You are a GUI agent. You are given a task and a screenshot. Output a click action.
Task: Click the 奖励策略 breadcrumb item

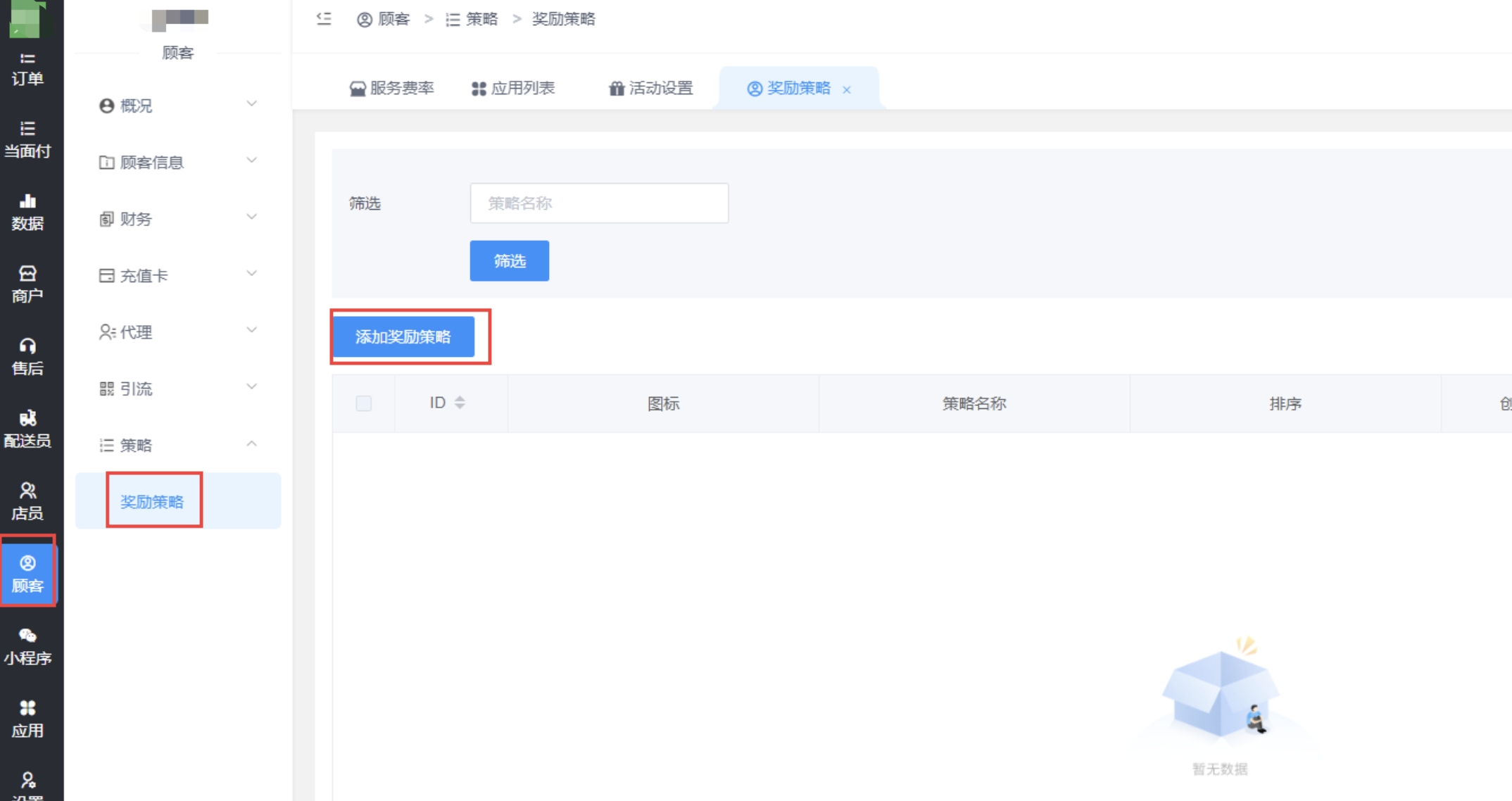(x=564, y=19)
